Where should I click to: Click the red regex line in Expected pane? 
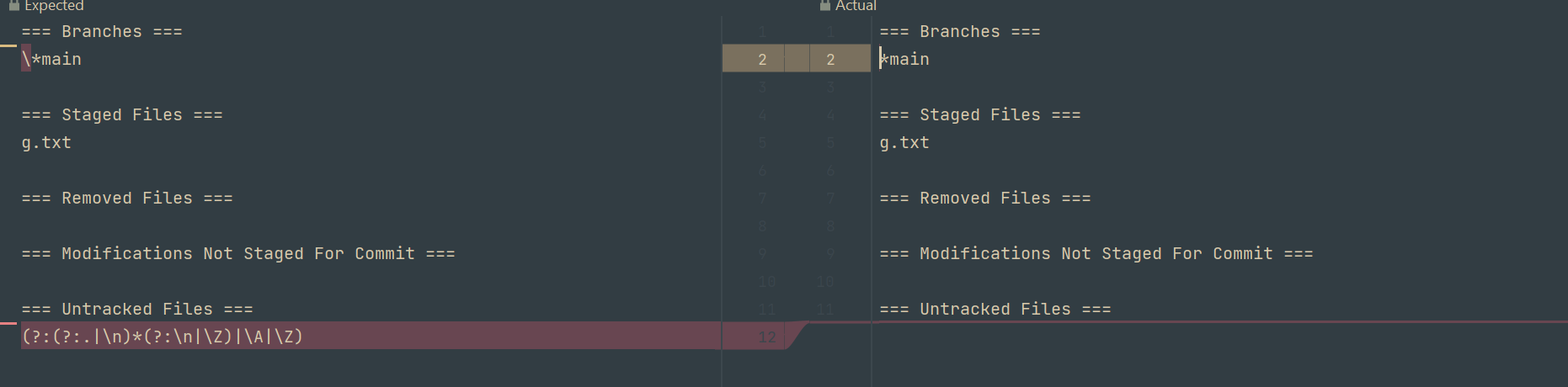[x=163, y=337]
